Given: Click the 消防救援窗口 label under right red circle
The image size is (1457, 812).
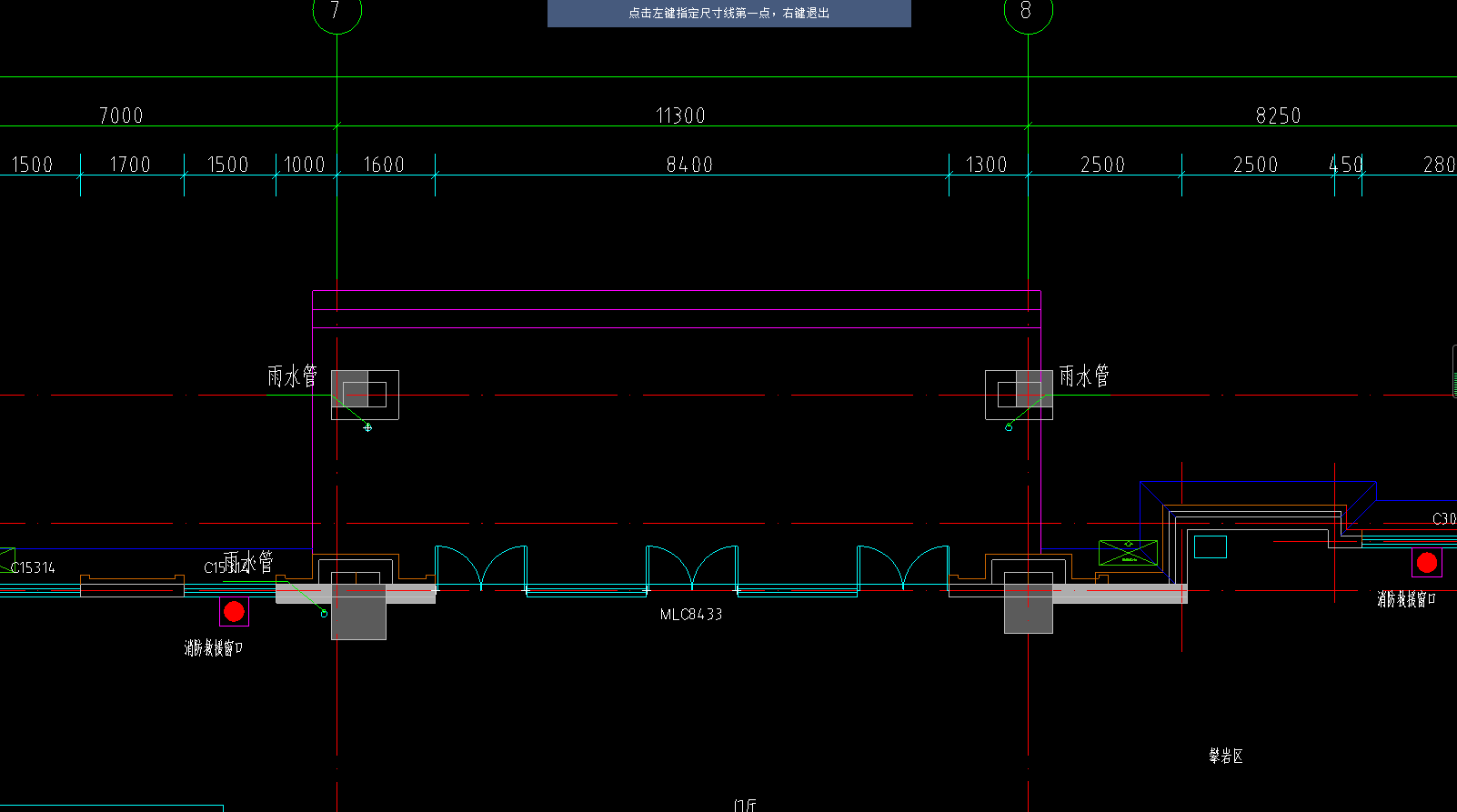Looking at the screenshot, I should click(x=1406, y=599).
